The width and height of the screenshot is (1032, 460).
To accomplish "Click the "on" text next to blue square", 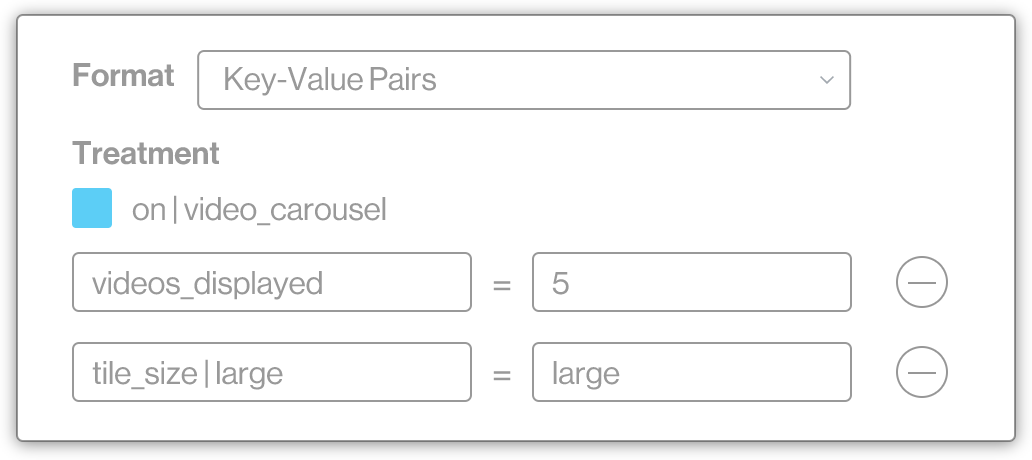I will (148, 211).
